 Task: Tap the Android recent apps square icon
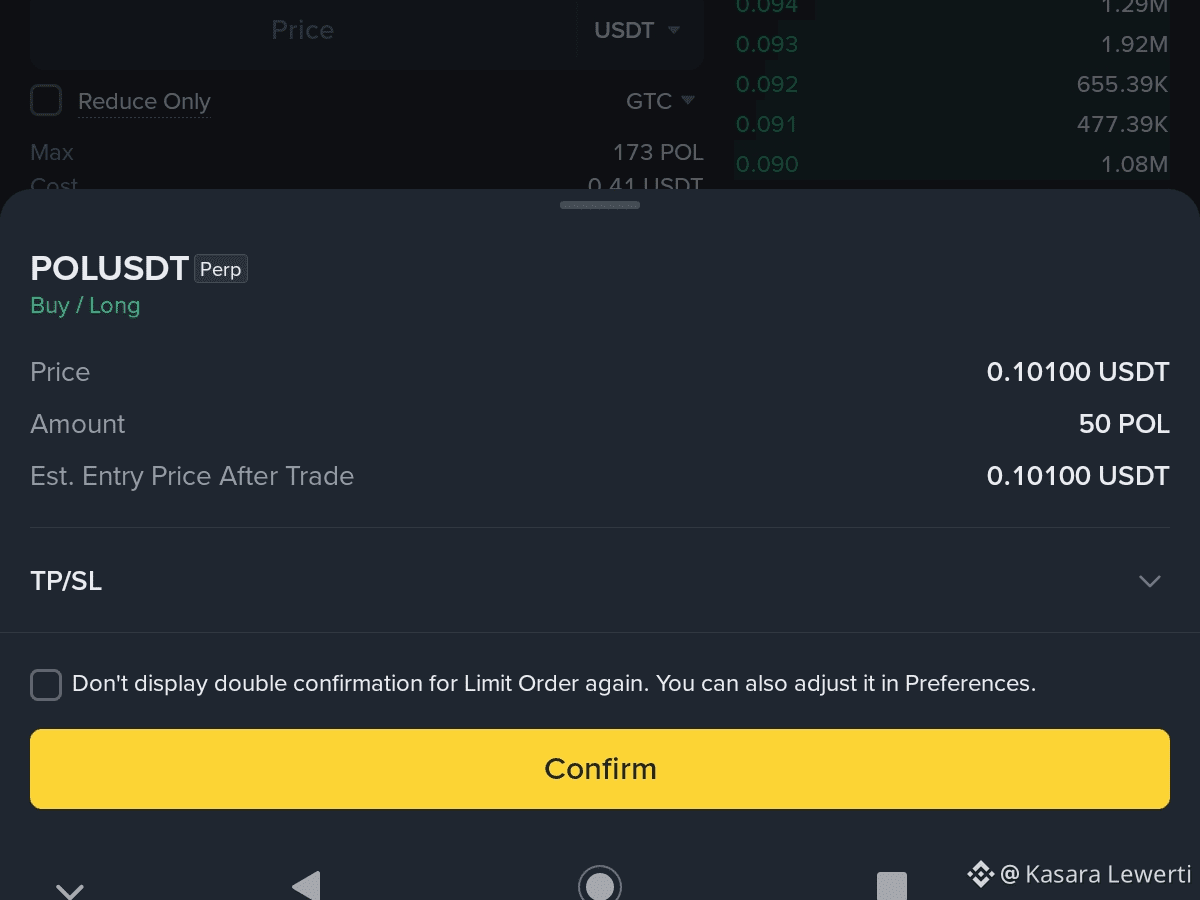(x=892, y=886)
